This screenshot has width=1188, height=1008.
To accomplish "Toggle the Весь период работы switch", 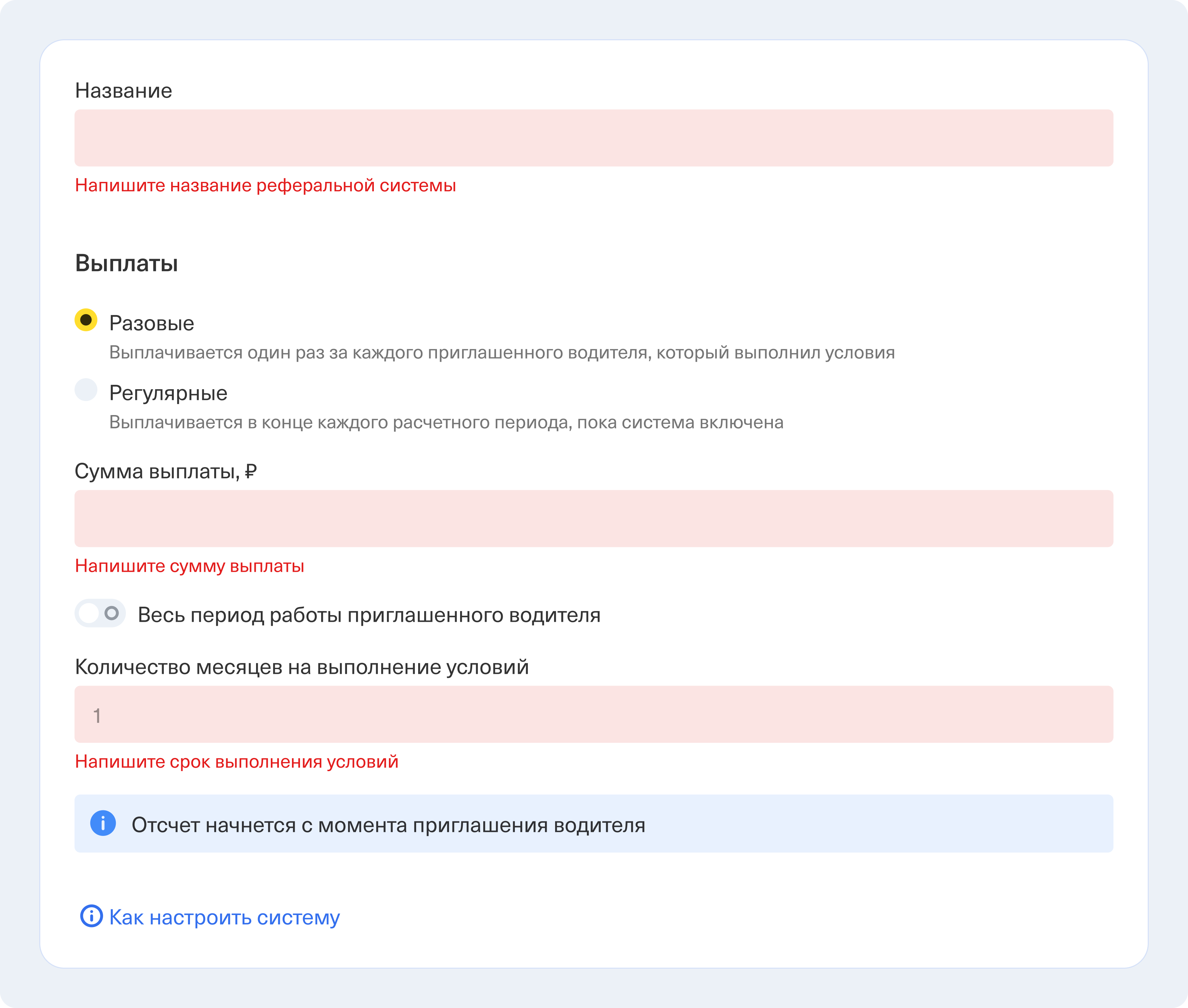I will 100,613.
